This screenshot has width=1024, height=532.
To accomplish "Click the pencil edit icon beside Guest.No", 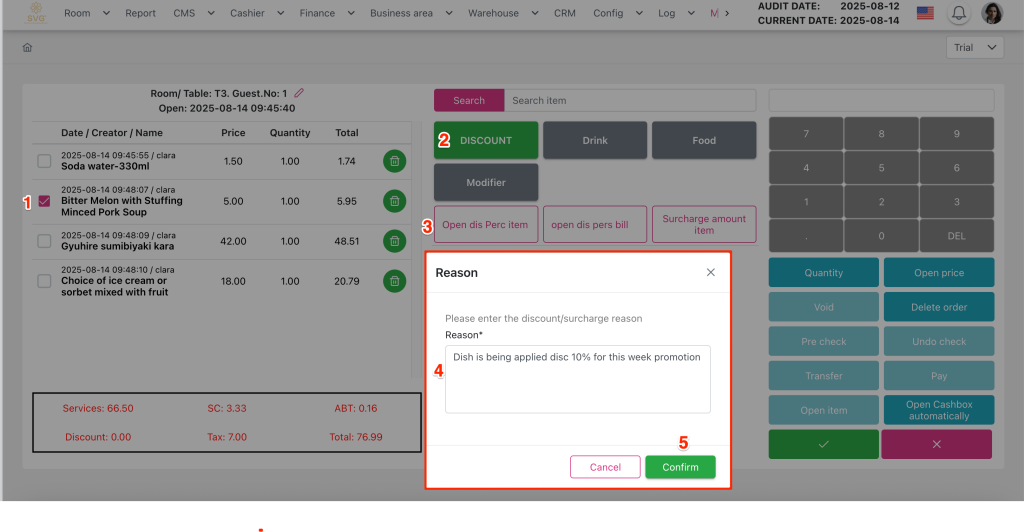I will (x=299, y=93).
